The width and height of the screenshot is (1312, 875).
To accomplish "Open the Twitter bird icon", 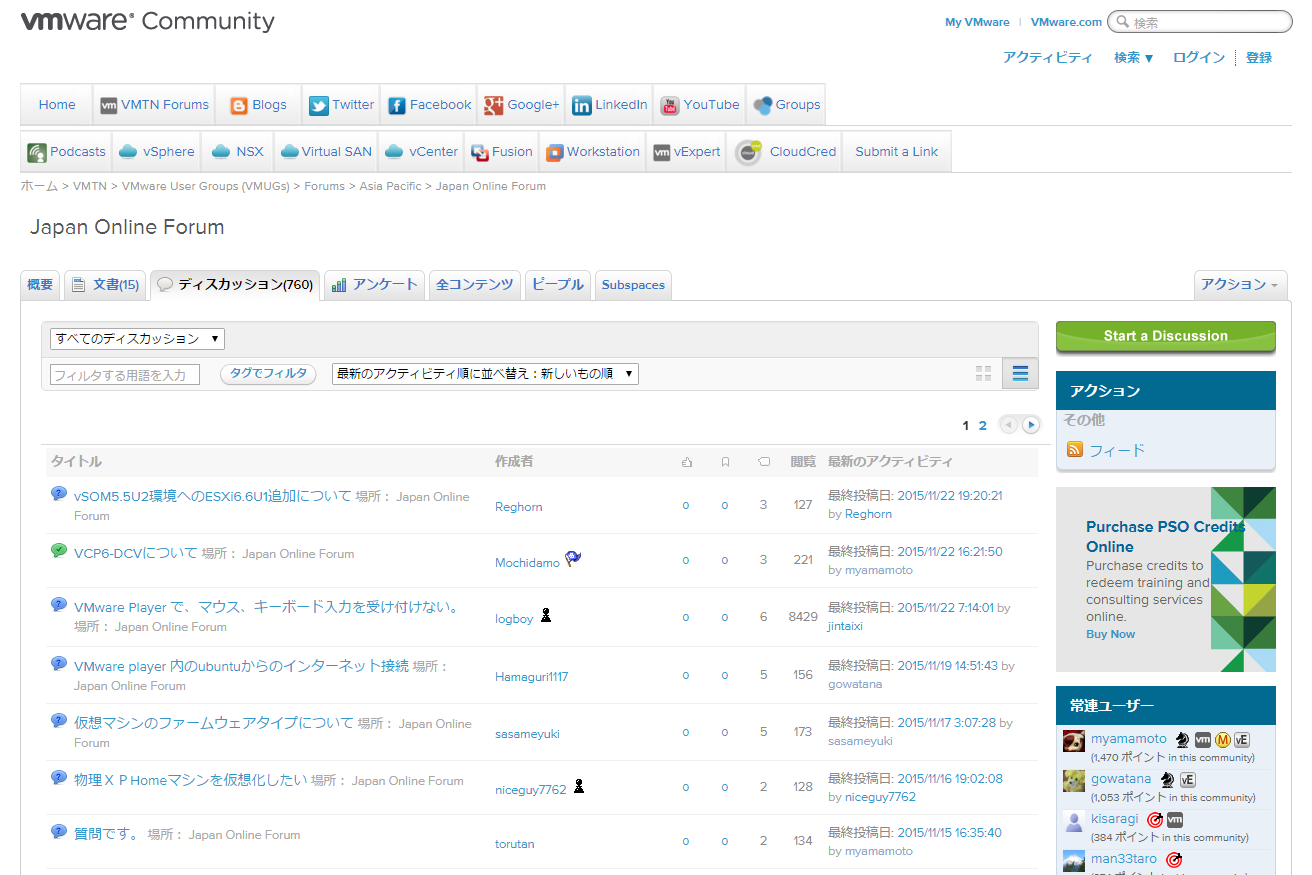I will tap(318, 105).
